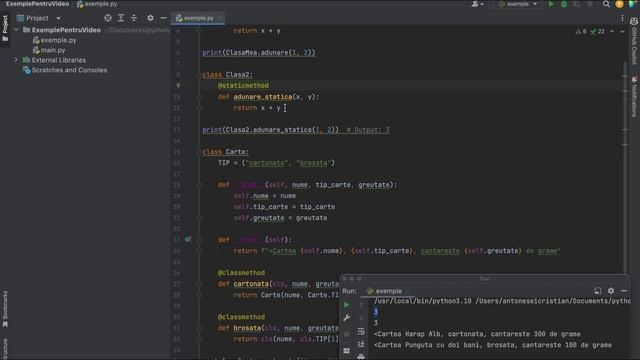Open editor tabs more-options menu
This screenshot has width=640, height=360.
(622, 18)
